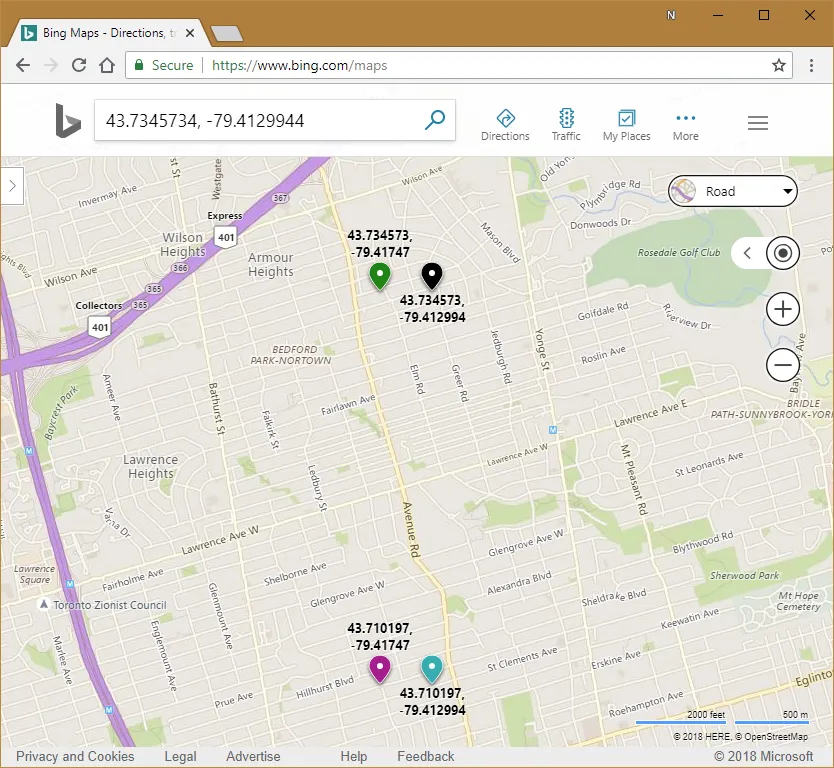The height and width of the screenshot is (768, 834).
Task: Open the Feedback link
Action: click(x=426, y=756)
